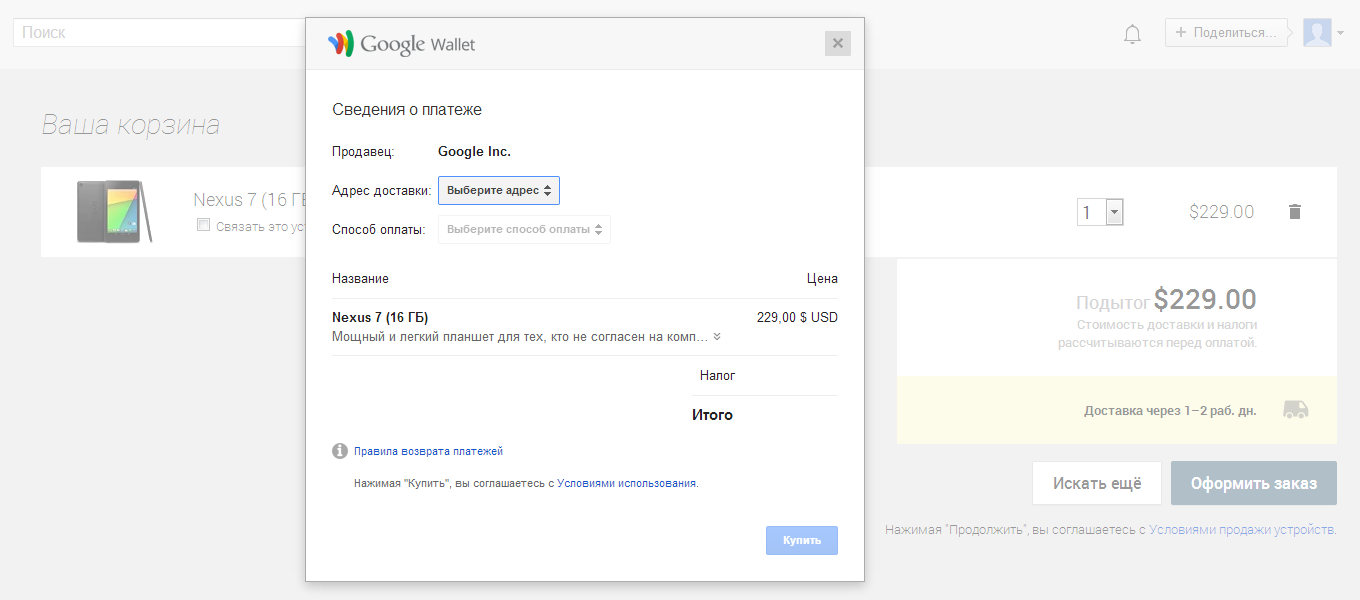Open the 'Выберите адрес' dropdown
This screenshot has height=600, width=1360.
point(499,190)
